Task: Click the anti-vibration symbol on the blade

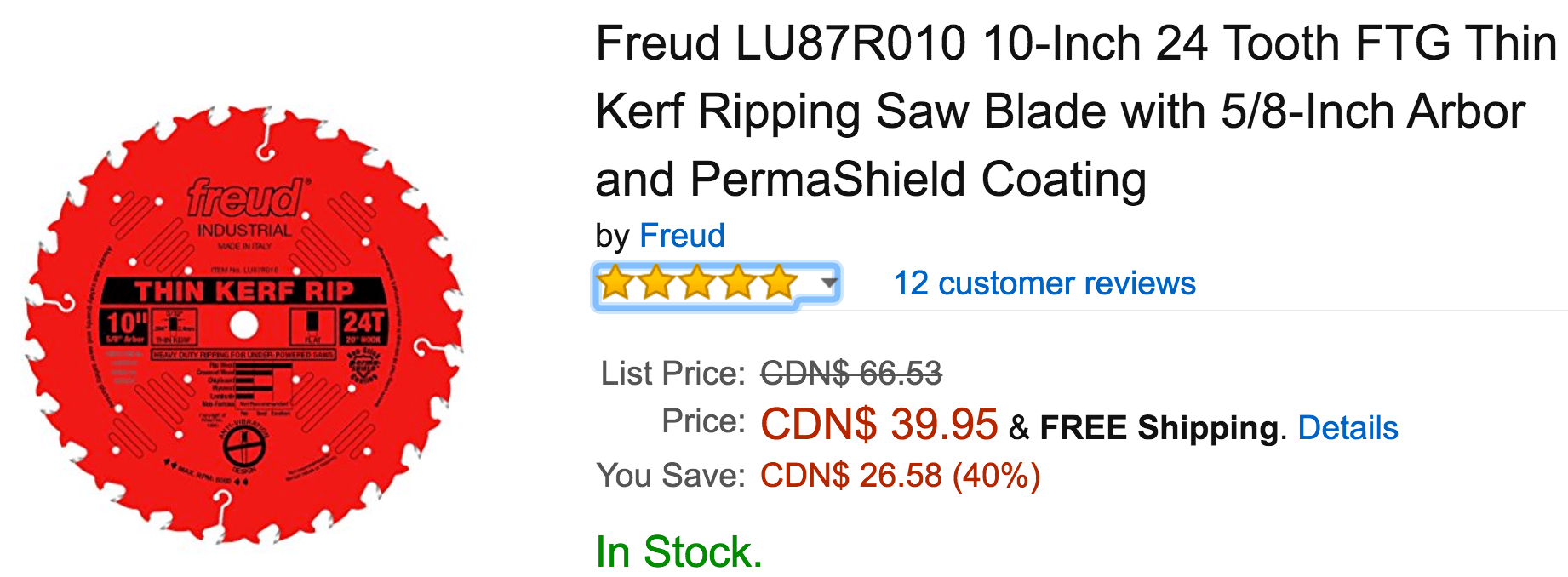Action: 244,443
